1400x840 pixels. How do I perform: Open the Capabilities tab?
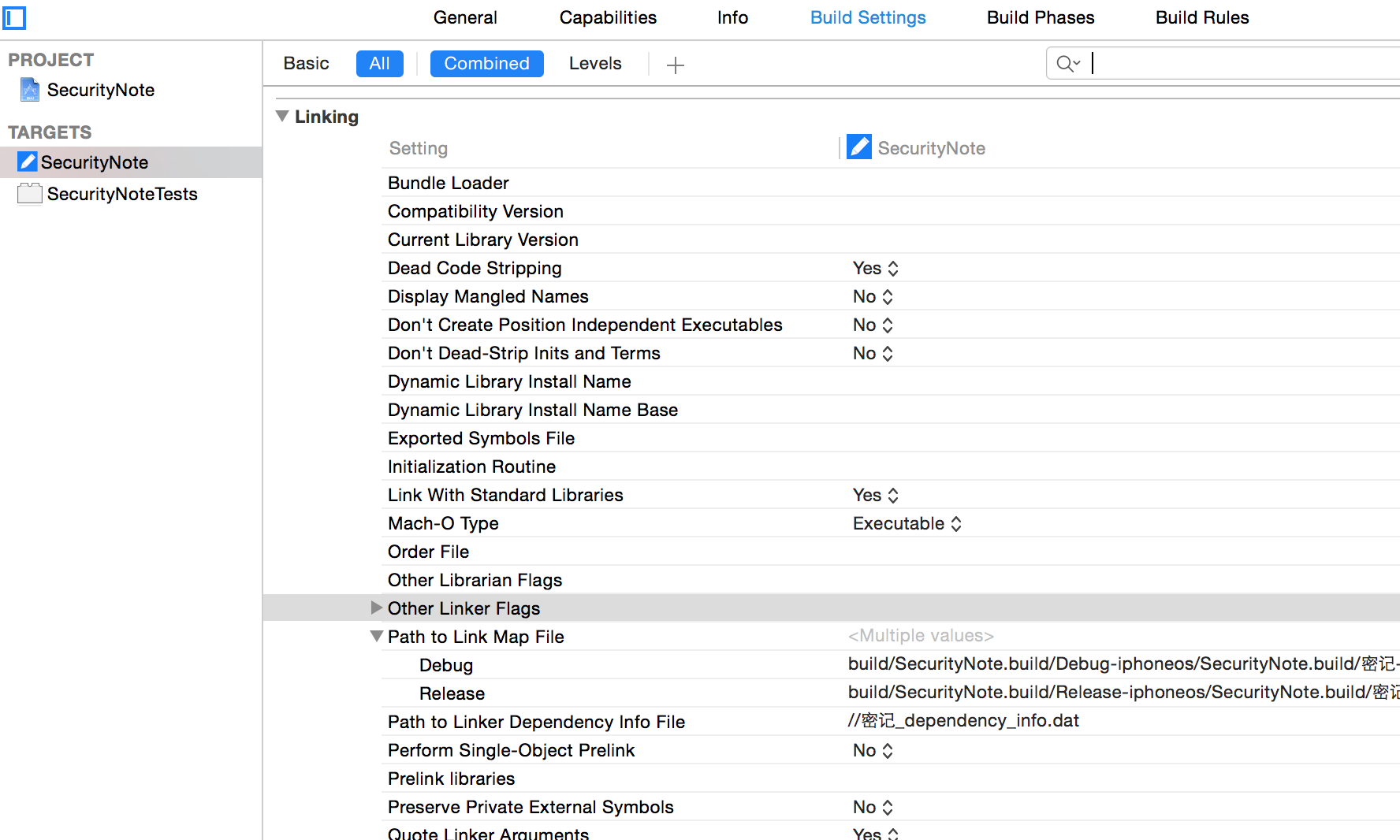click(608, 17)
